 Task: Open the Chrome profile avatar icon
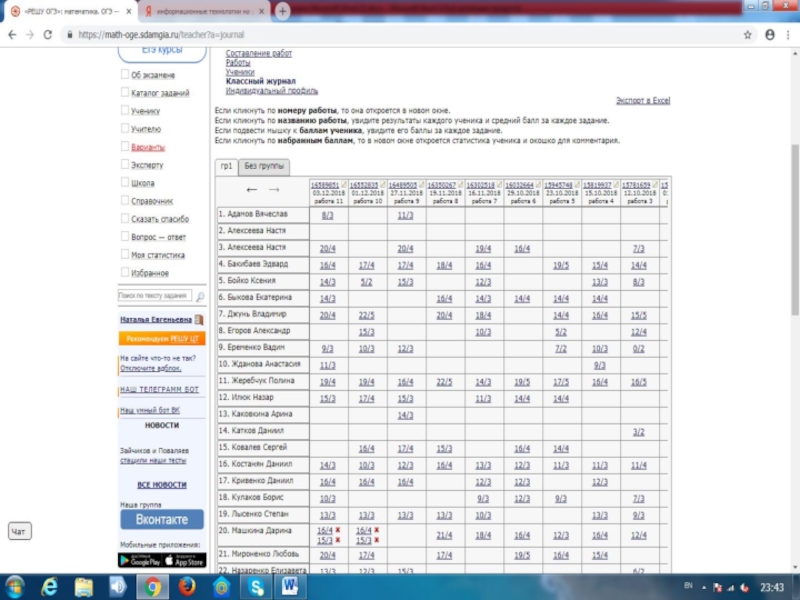tap(770, 35)
